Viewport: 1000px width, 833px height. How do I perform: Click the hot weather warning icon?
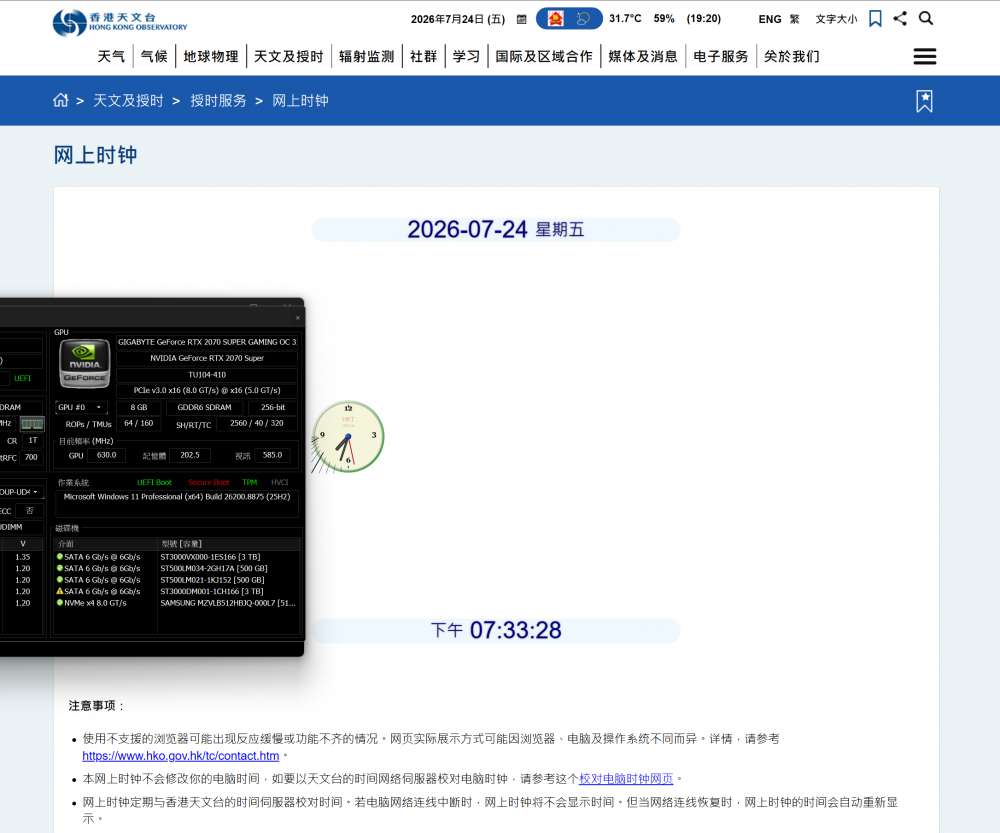point(555,19)
